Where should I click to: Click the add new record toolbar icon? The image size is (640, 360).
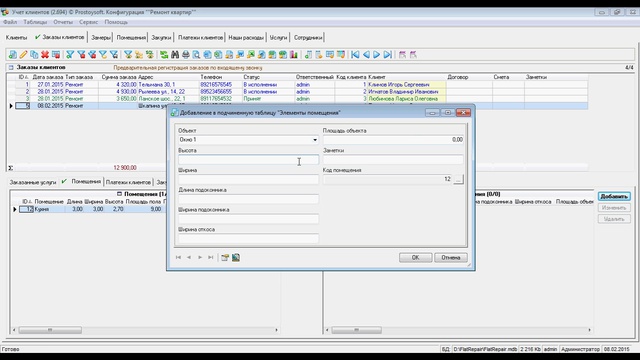(13, 54)
